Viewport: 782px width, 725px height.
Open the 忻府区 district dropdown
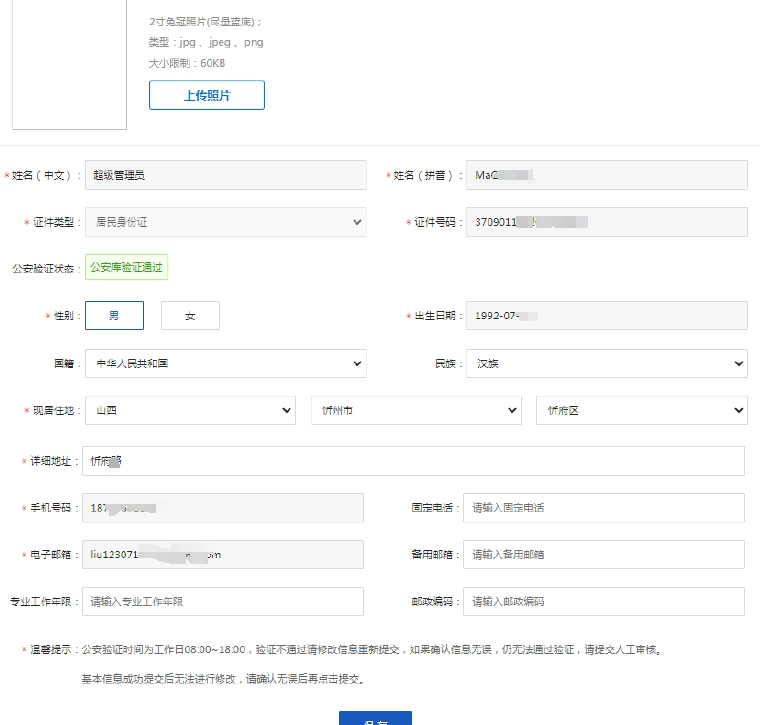[x=641, y=410]
